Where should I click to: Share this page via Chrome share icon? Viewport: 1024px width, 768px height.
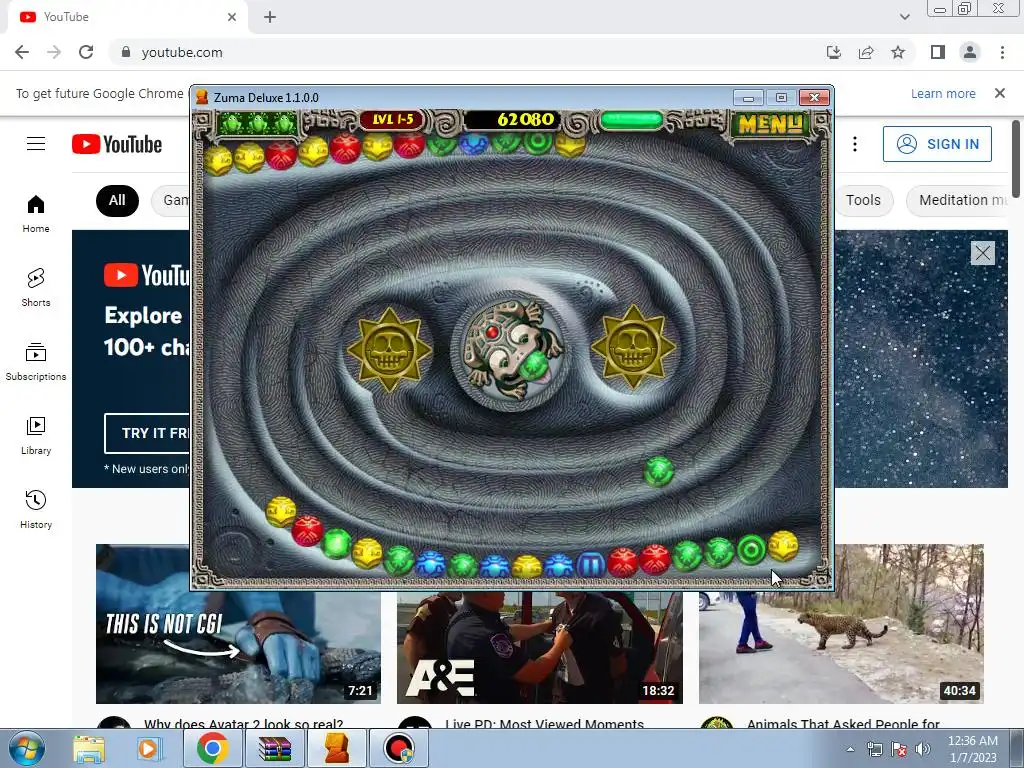click(x=866, y=52)
